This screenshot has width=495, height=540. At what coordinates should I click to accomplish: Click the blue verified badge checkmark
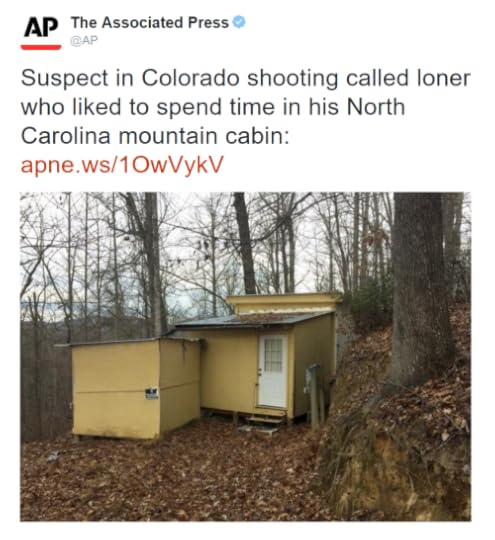pyautogui.click(x=239, y=22)
